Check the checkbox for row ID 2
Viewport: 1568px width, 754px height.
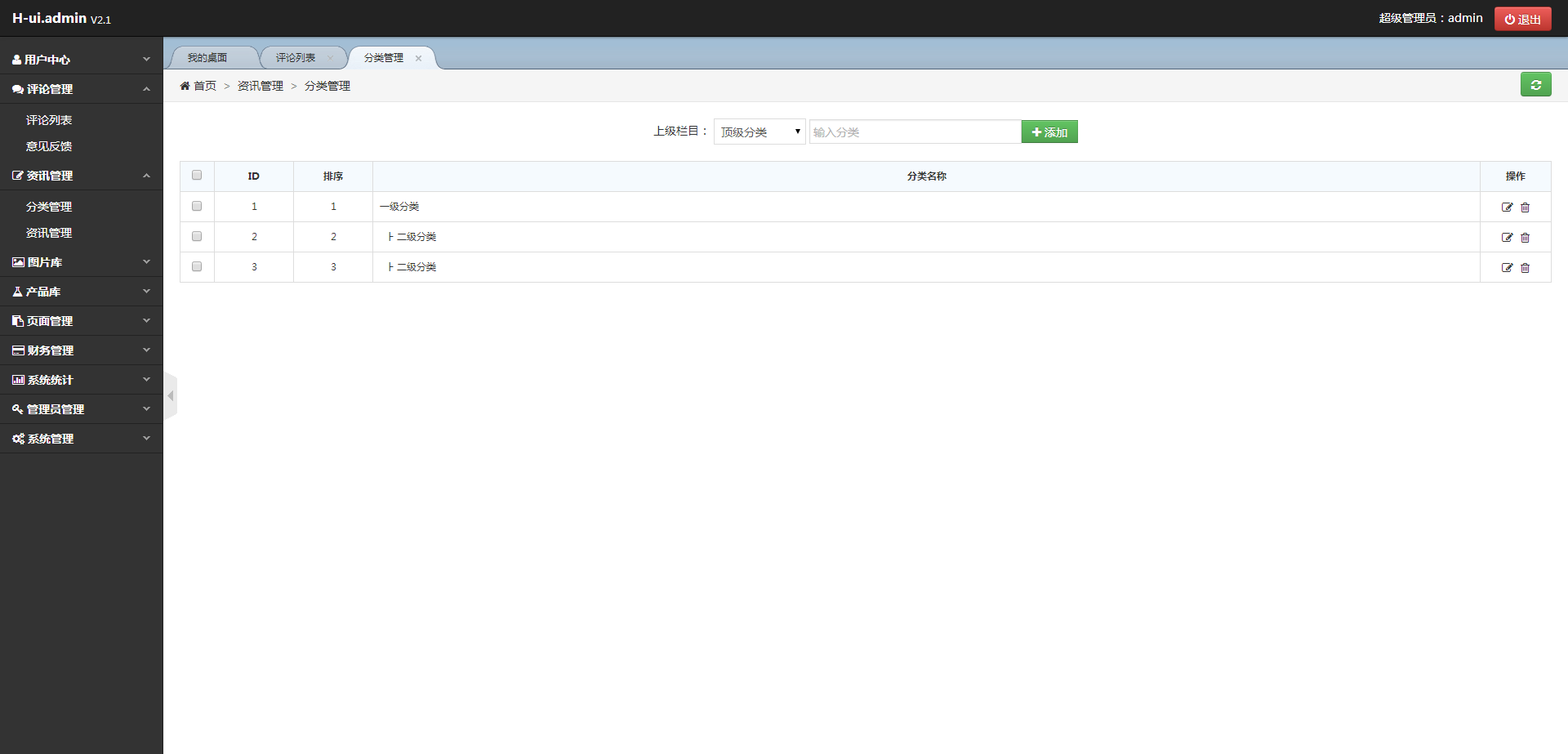pos(197,236)
